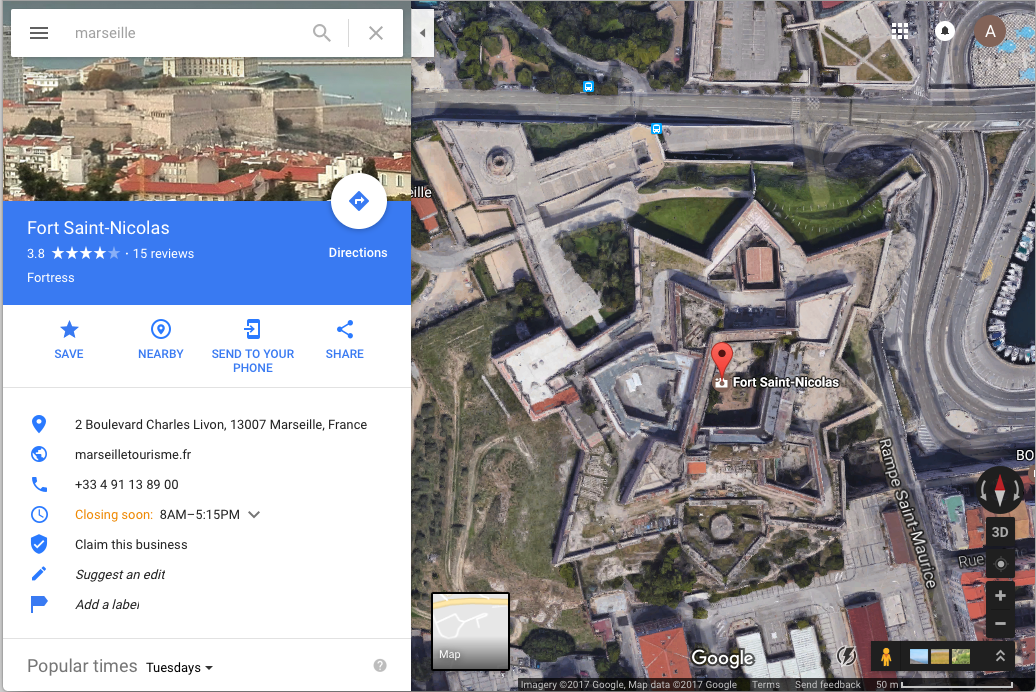
Task: Expand imagery strip at bottom right
Action: [x=1000, y=656]
